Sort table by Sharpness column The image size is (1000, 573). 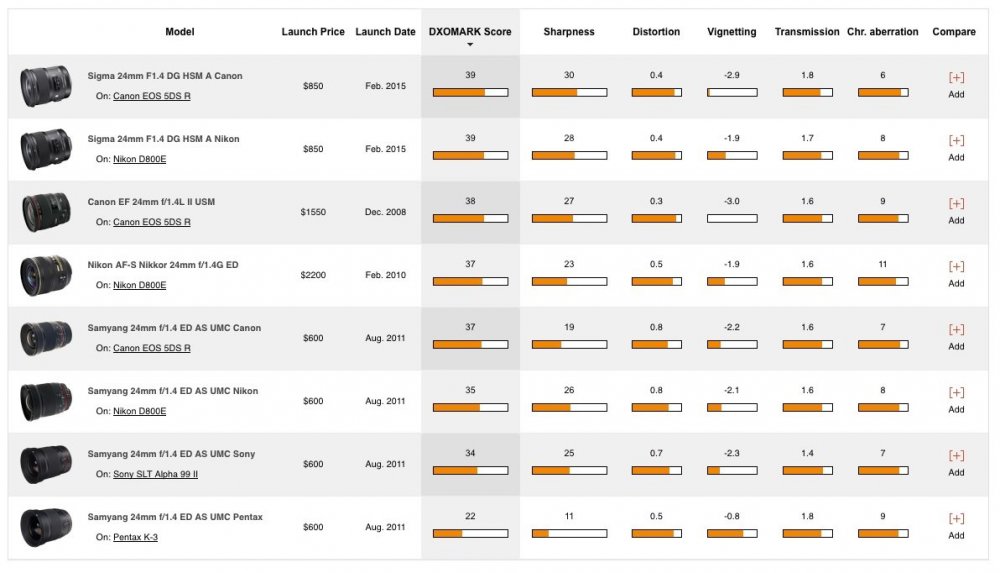569,32
